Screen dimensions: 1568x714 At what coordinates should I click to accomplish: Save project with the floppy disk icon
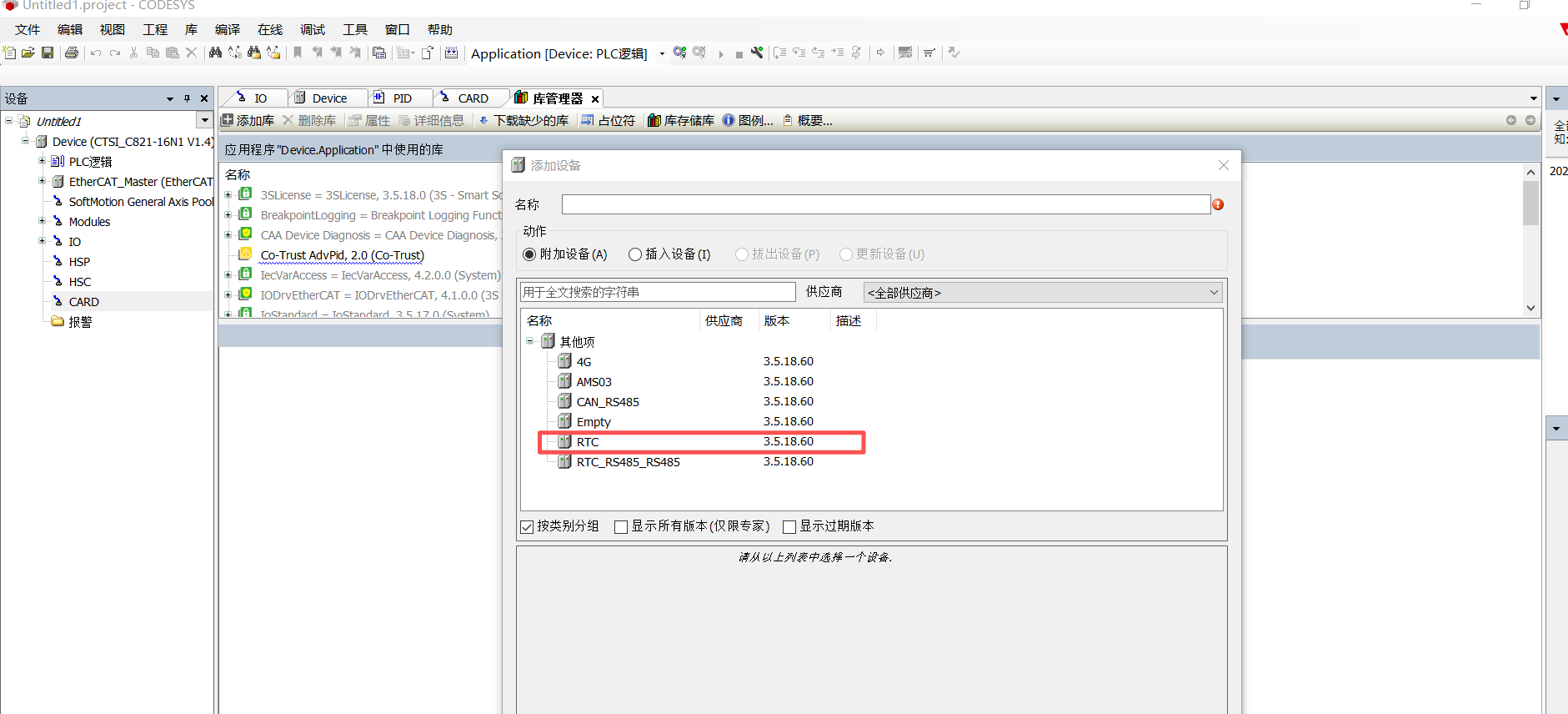click(48, 53)
